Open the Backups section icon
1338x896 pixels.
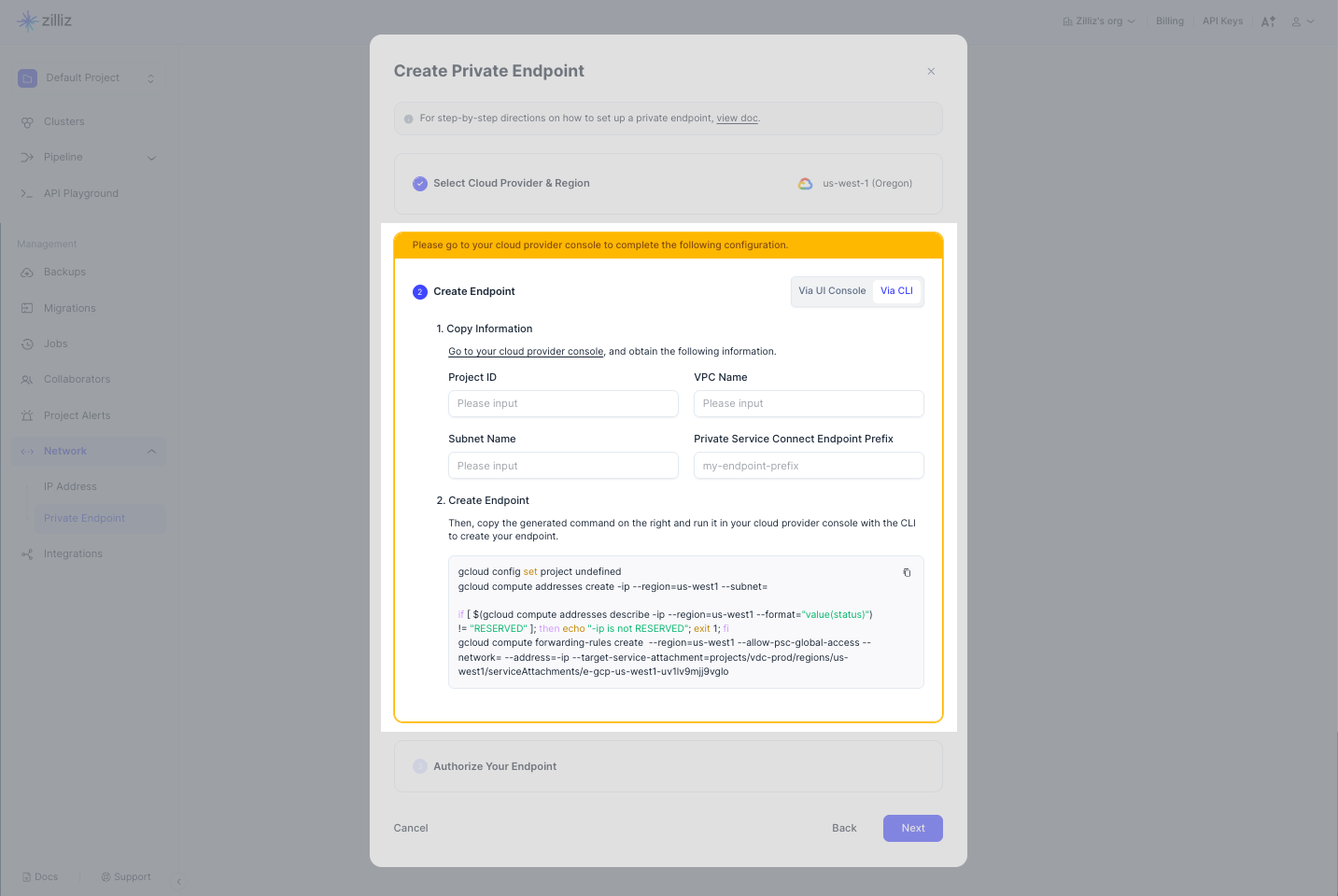(x=27, y=273)
